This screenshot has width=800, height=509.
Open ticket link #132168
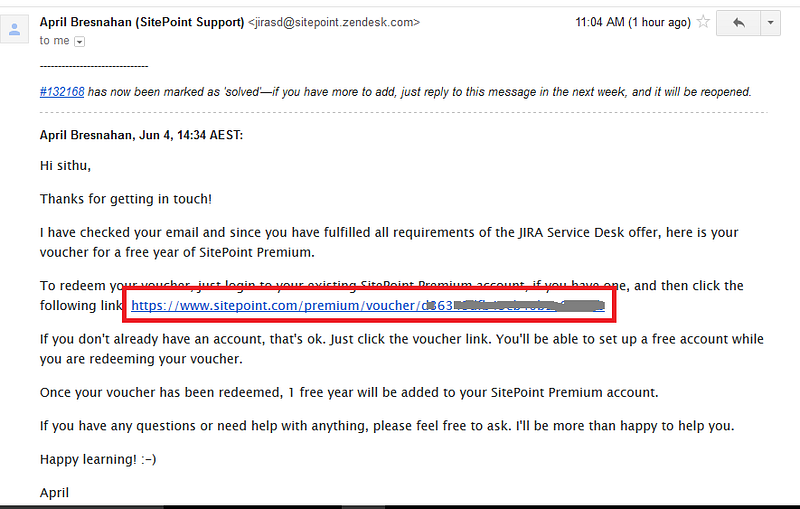pyautogui.click(x=62, y=92)
